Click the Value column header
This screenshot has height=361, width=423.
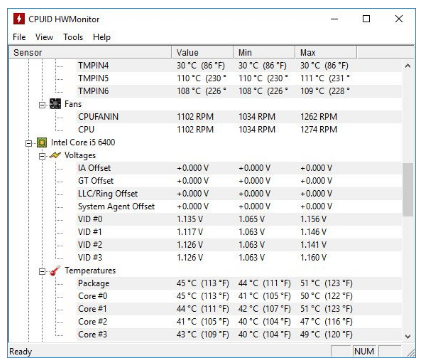[202, 53]
